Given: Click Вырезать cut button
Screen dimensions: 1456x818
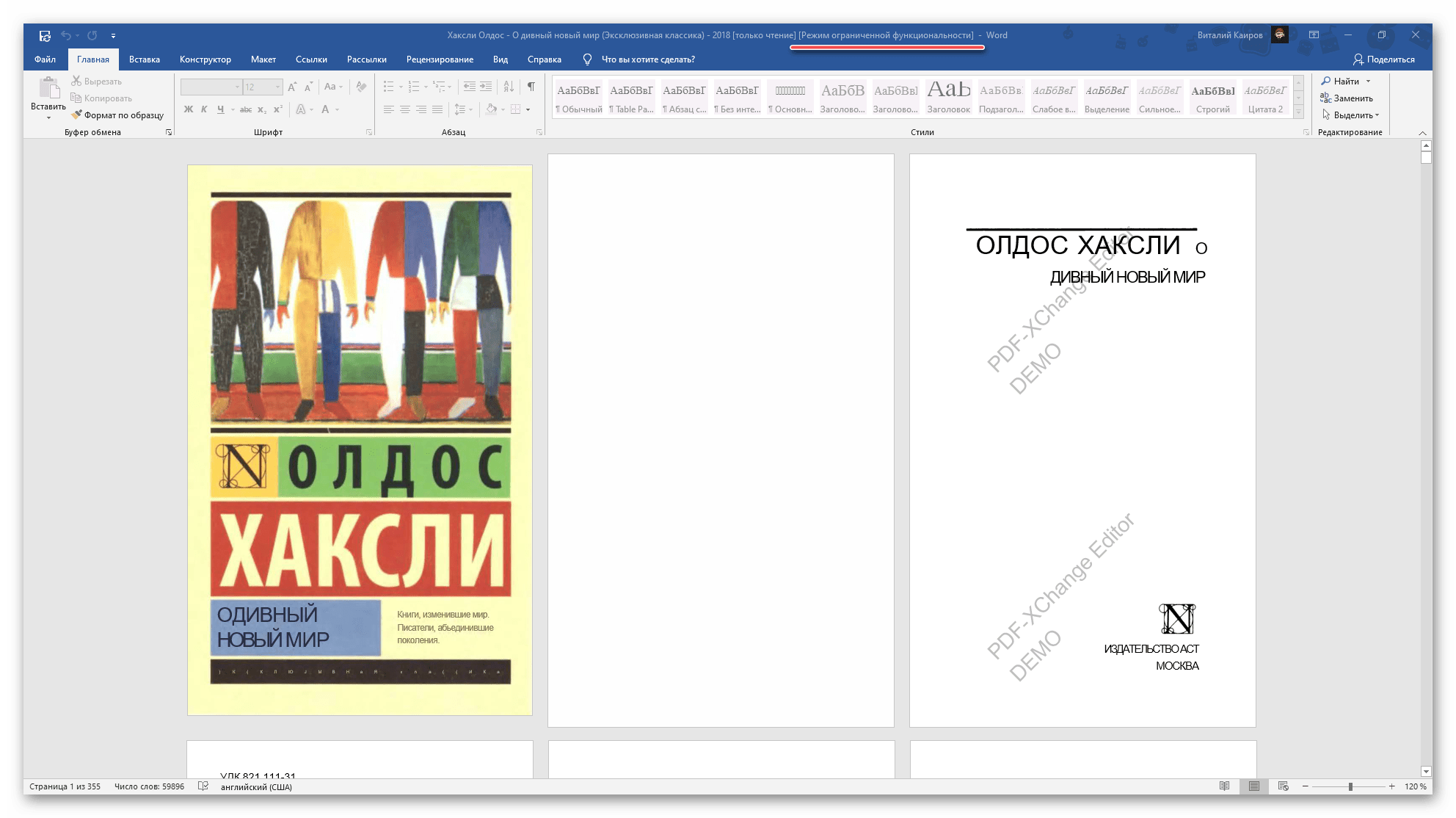Looking at the screenshot, I should pos(96,82).
